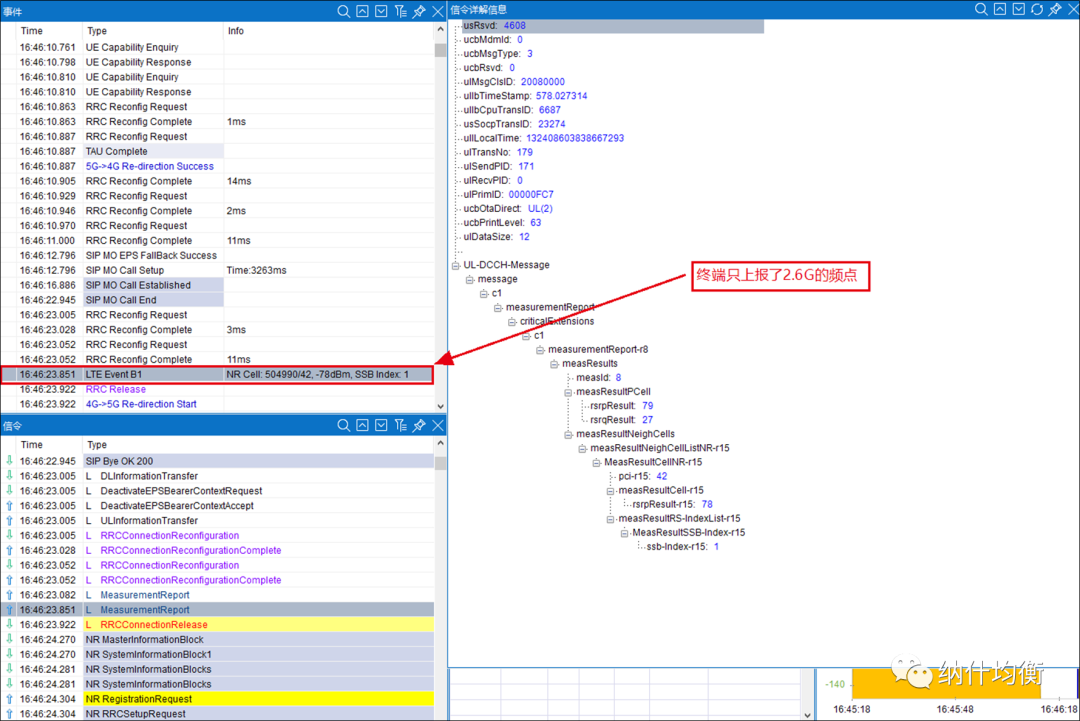Select the DeactivateEPSBearerContextRequest message

pyautogui.click(x=217, y=491)
